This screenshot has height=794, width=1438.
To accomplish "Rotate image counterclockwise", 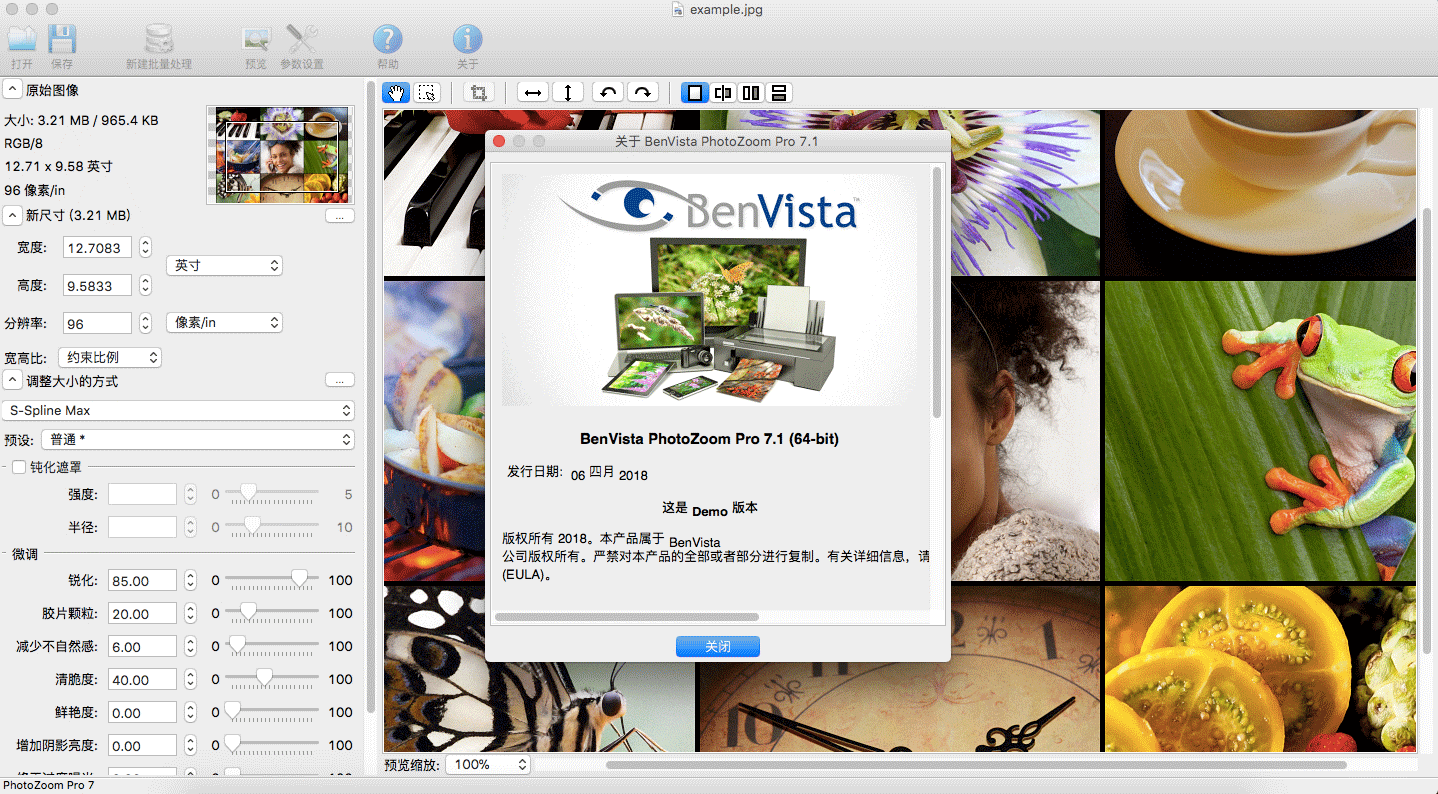I will point(607,93).
